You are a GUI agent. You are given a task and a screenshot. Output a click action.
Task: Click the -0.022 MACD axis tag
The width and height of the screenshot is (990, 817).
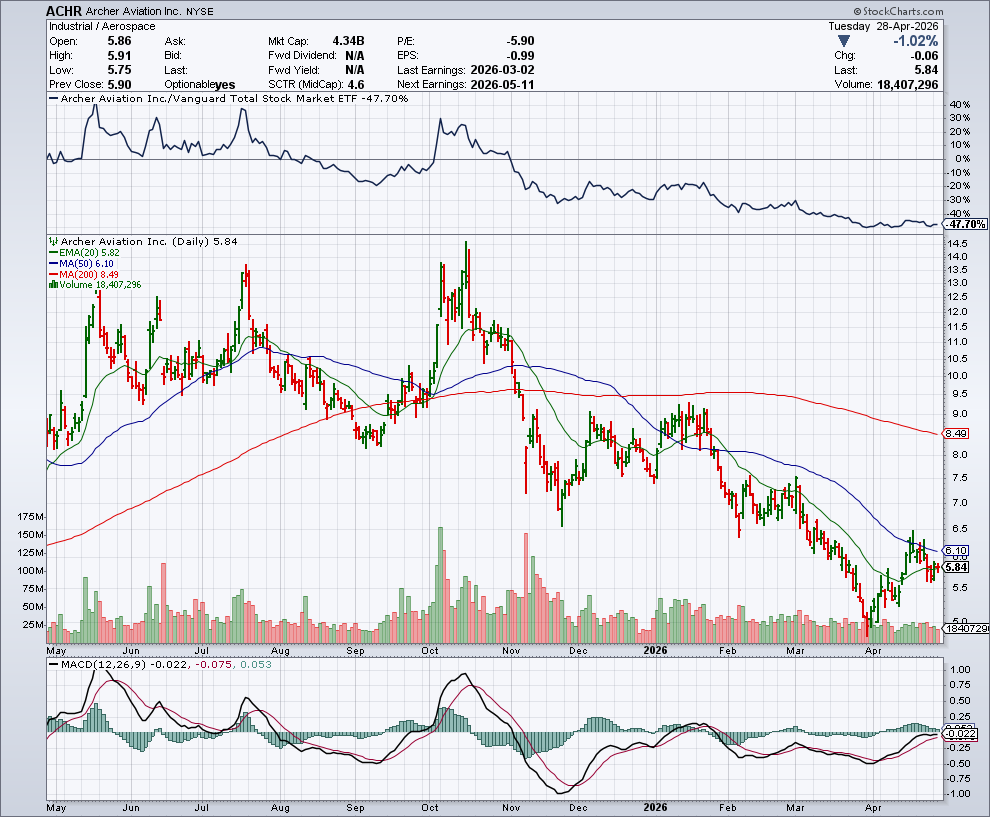tap(960, 734)
